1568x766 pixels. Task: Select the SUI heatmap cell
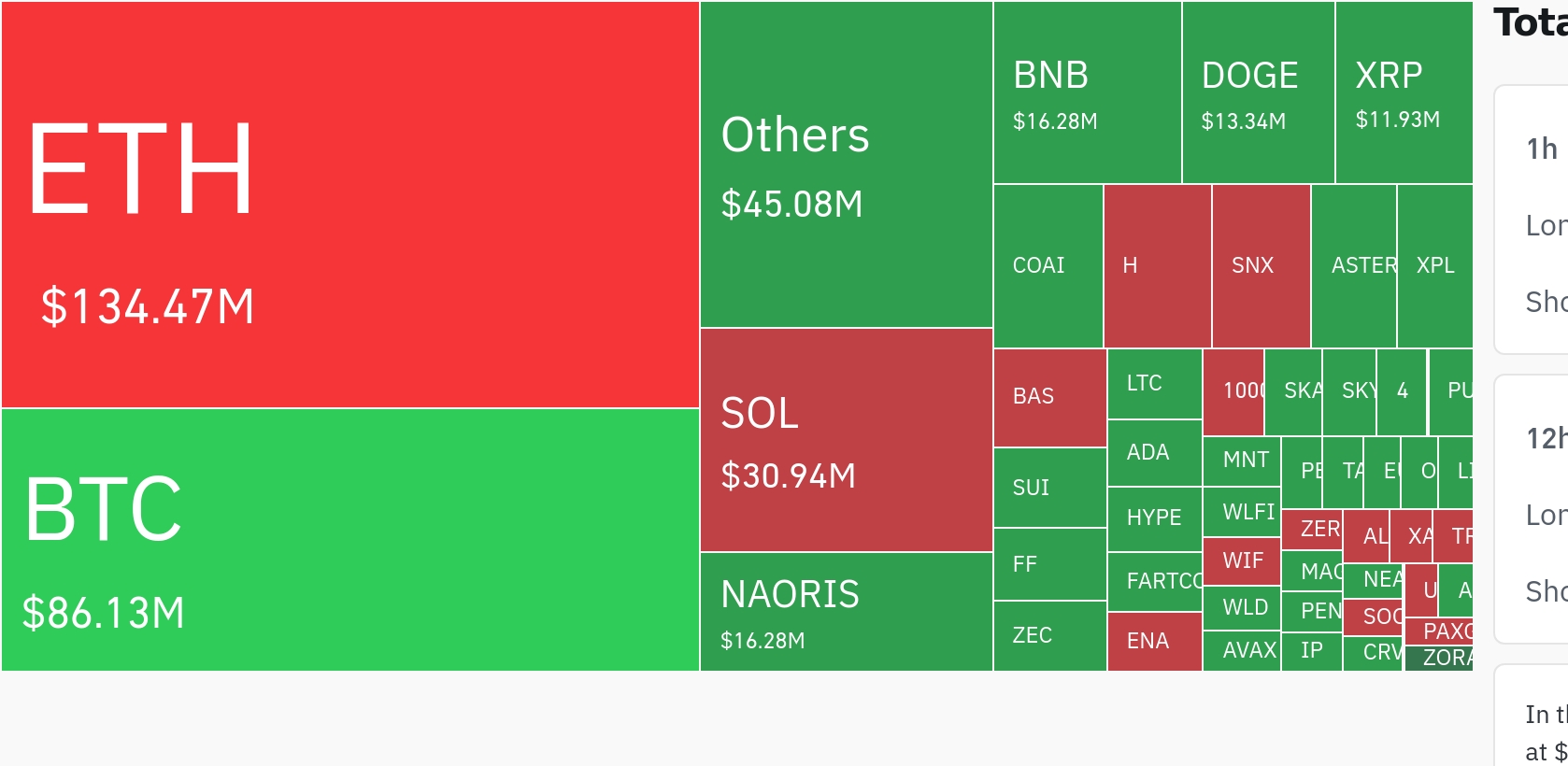click(1049, 488)
